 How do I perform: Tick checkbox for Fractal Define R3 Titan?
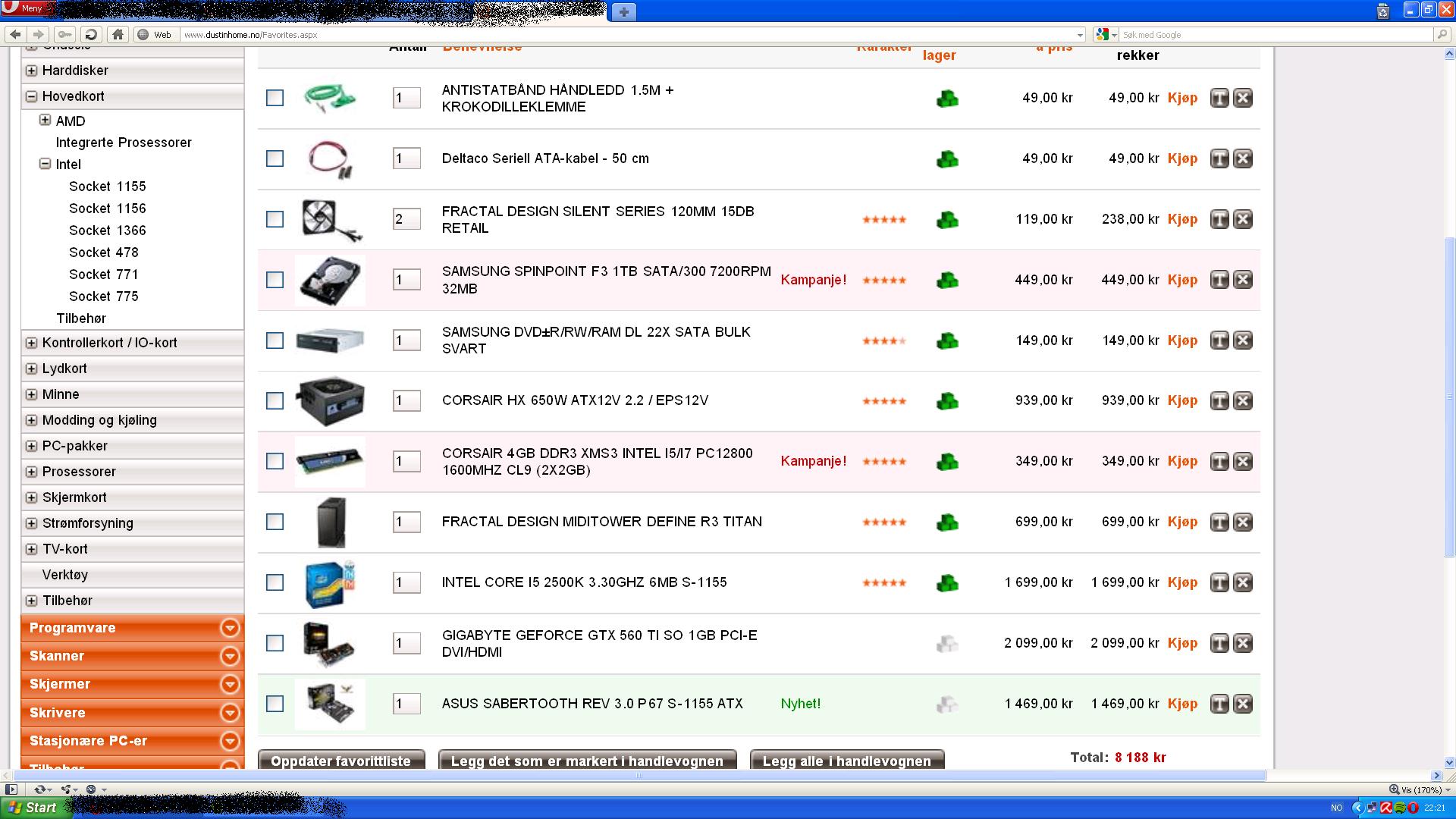[275, 522]
